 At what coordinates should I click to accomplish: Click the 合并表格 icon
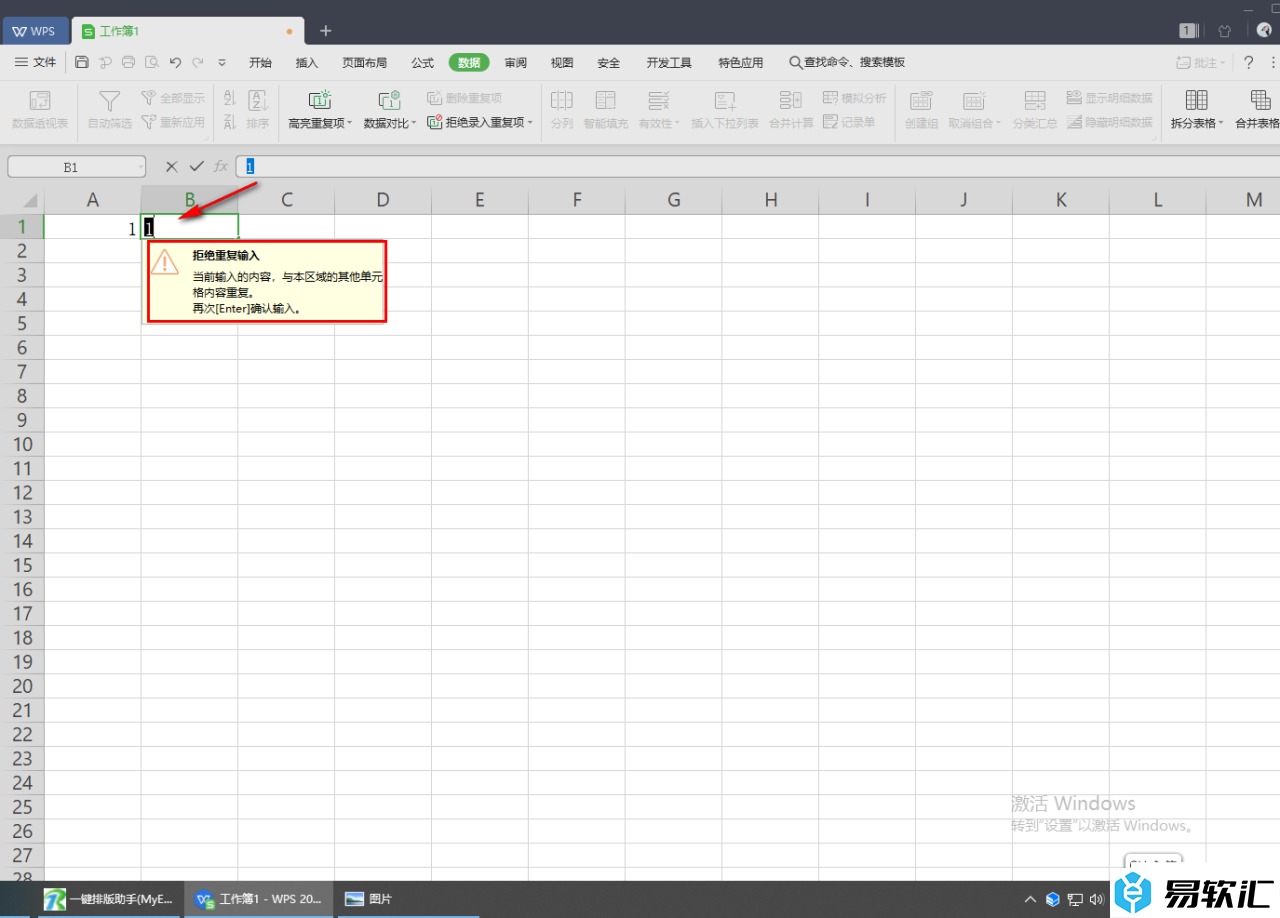1261,100
